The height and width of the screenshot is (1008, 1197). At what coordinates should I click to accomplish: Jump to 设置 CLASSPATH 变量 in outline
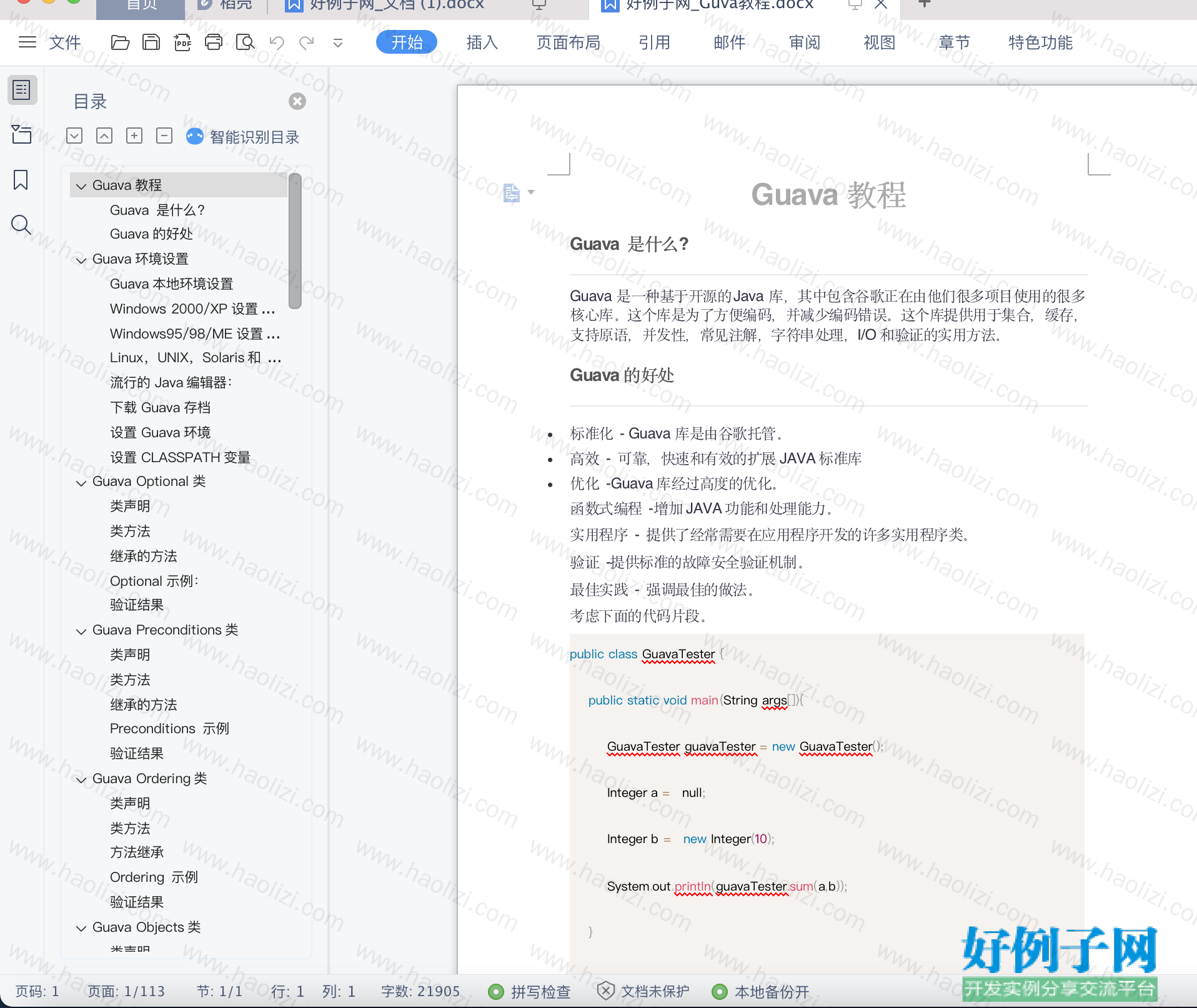point(180,457)
